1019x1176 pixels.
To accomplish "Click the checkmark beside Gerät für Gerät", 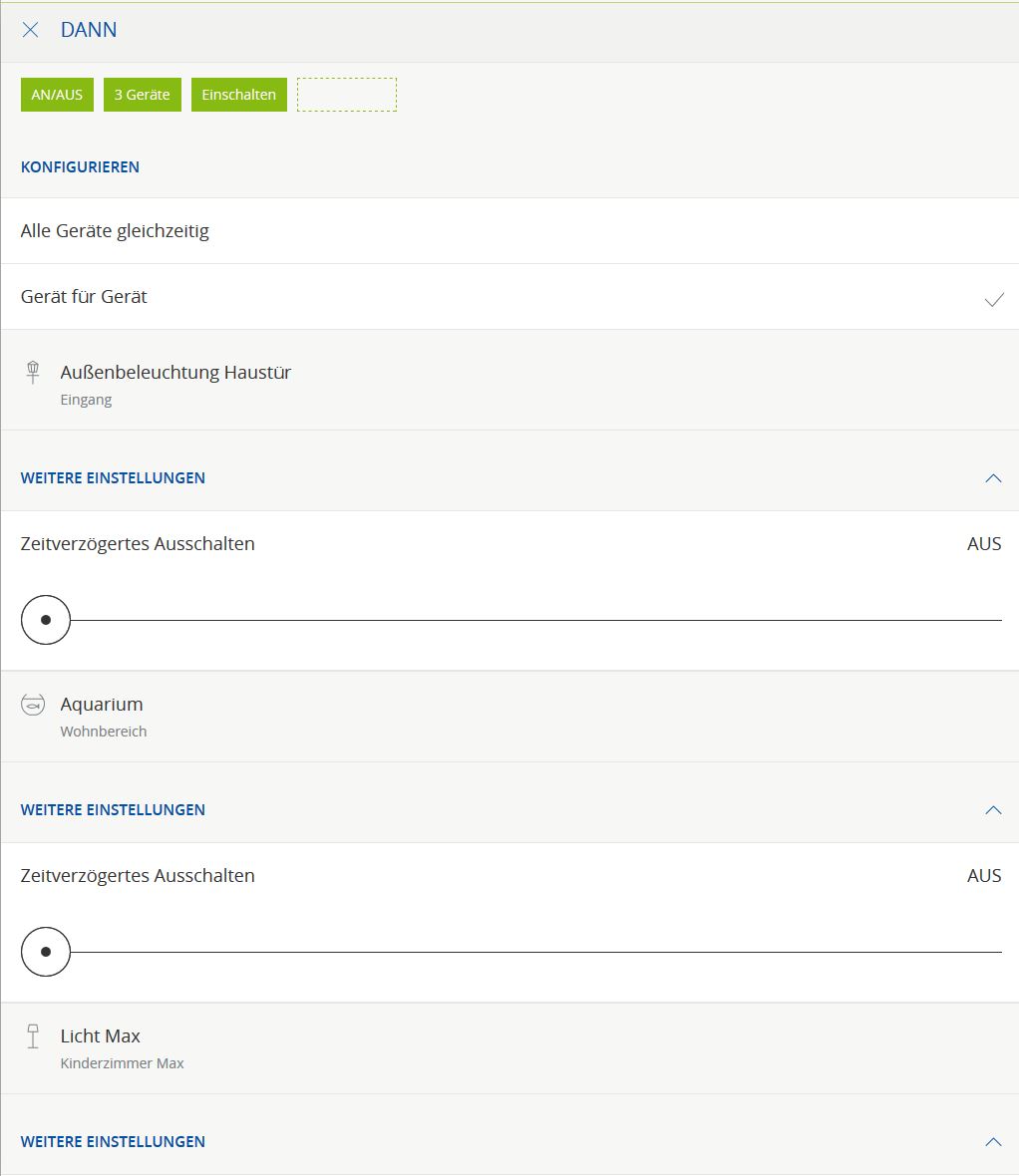I will (993, 298).
